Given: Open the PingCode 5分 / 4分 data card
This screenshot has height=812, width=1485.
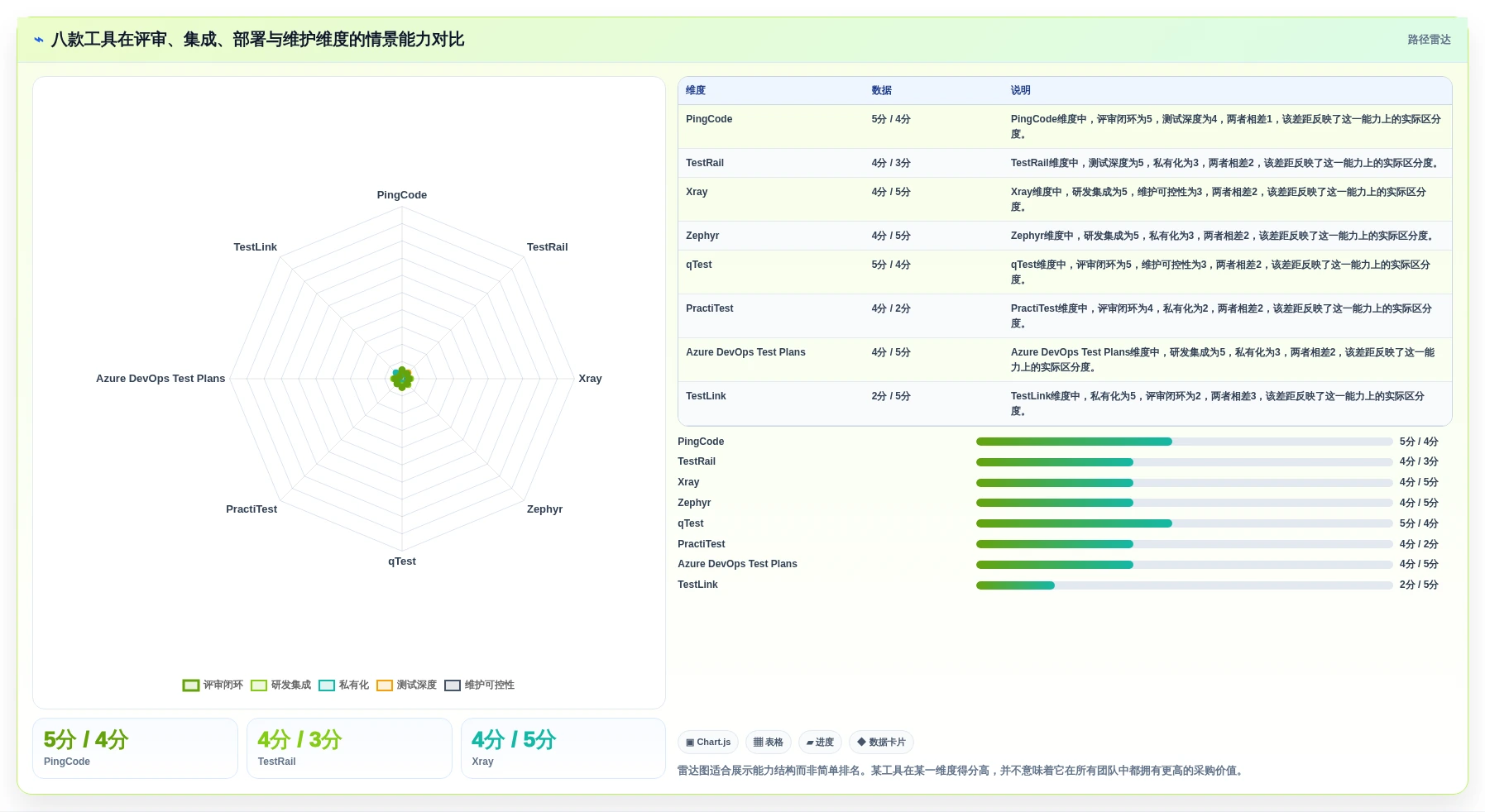Looking at the screenshot, I should [135, 748].
